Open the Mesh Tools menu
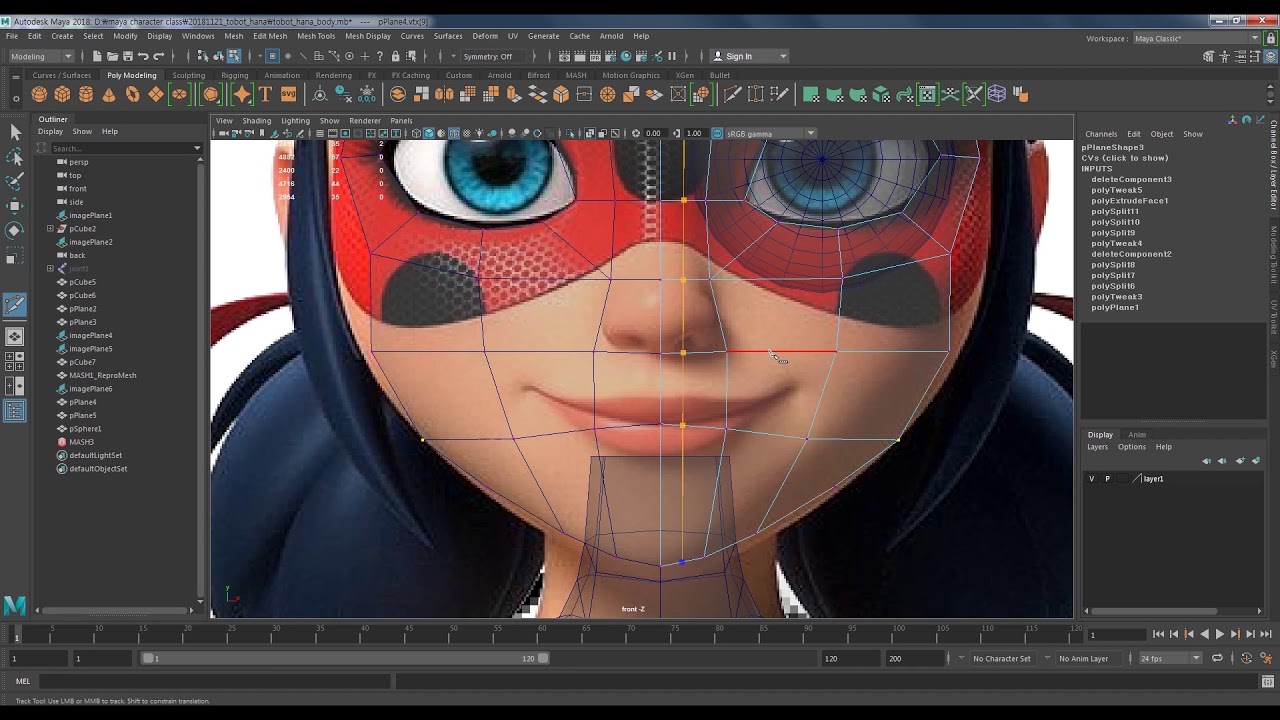Image resolution: width=1280 pixels, height=720 pixels. [316, 36]
